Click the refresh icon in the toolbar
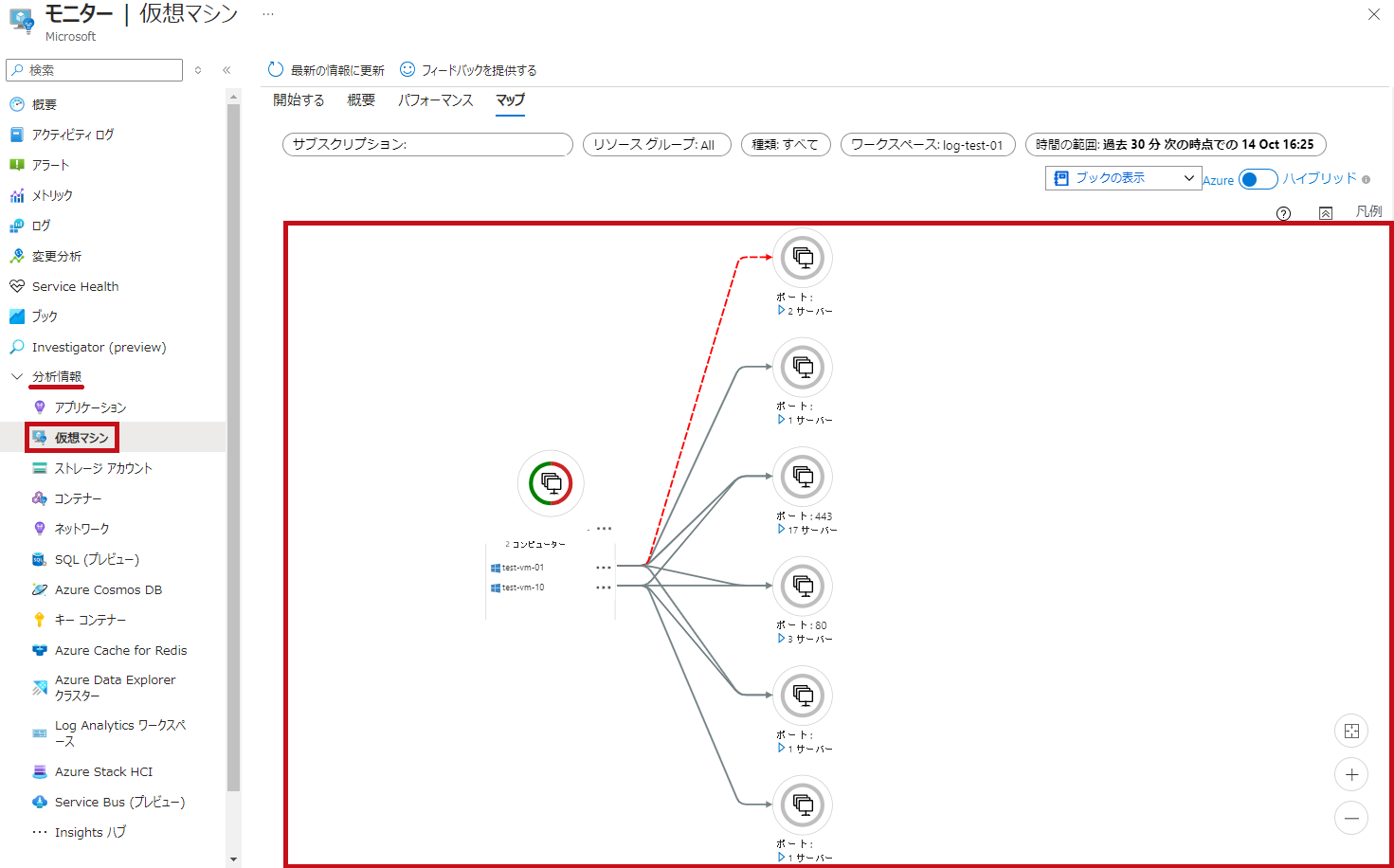 (276, 69)
